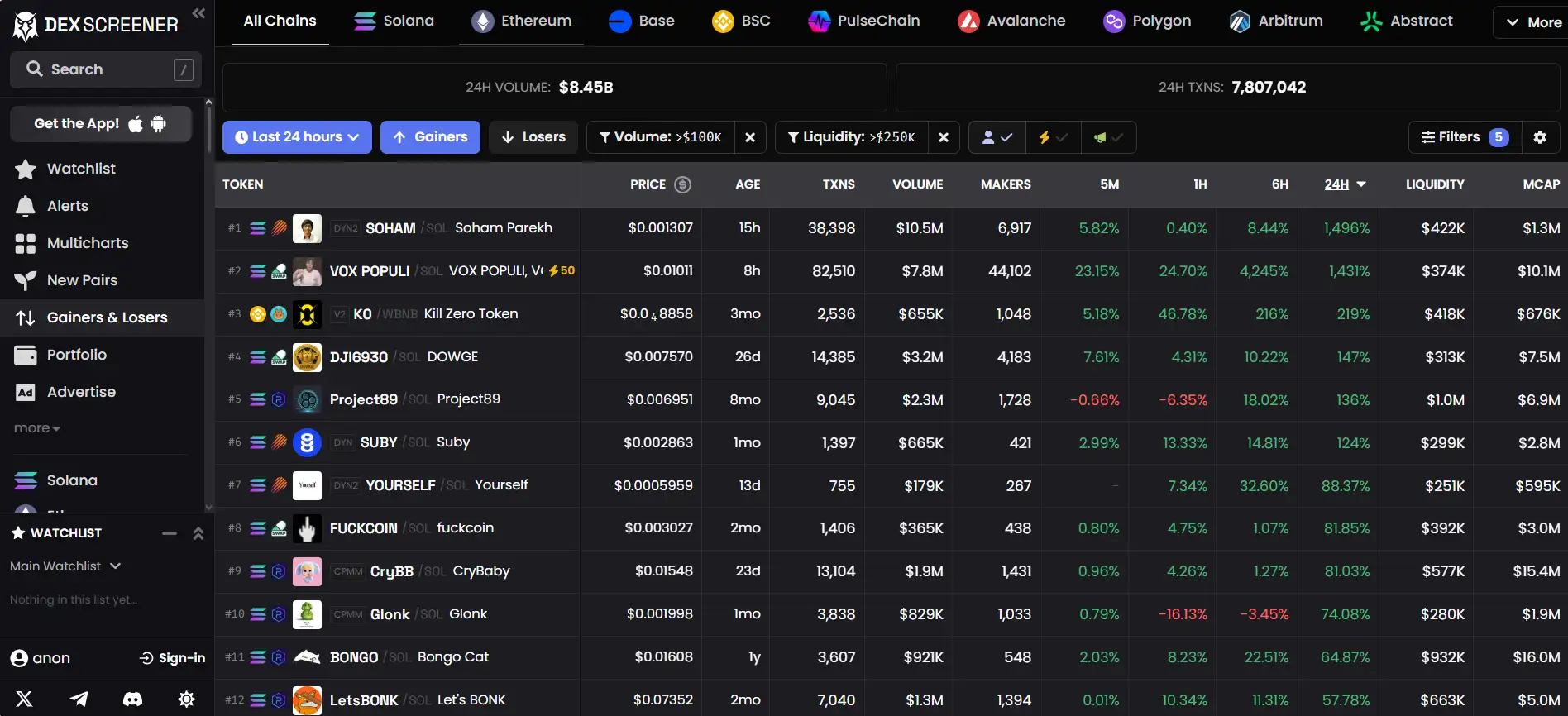The image size is (1568, 716).
Task: Toggle the lightning boost filter
Action: tap(1053, 137)
